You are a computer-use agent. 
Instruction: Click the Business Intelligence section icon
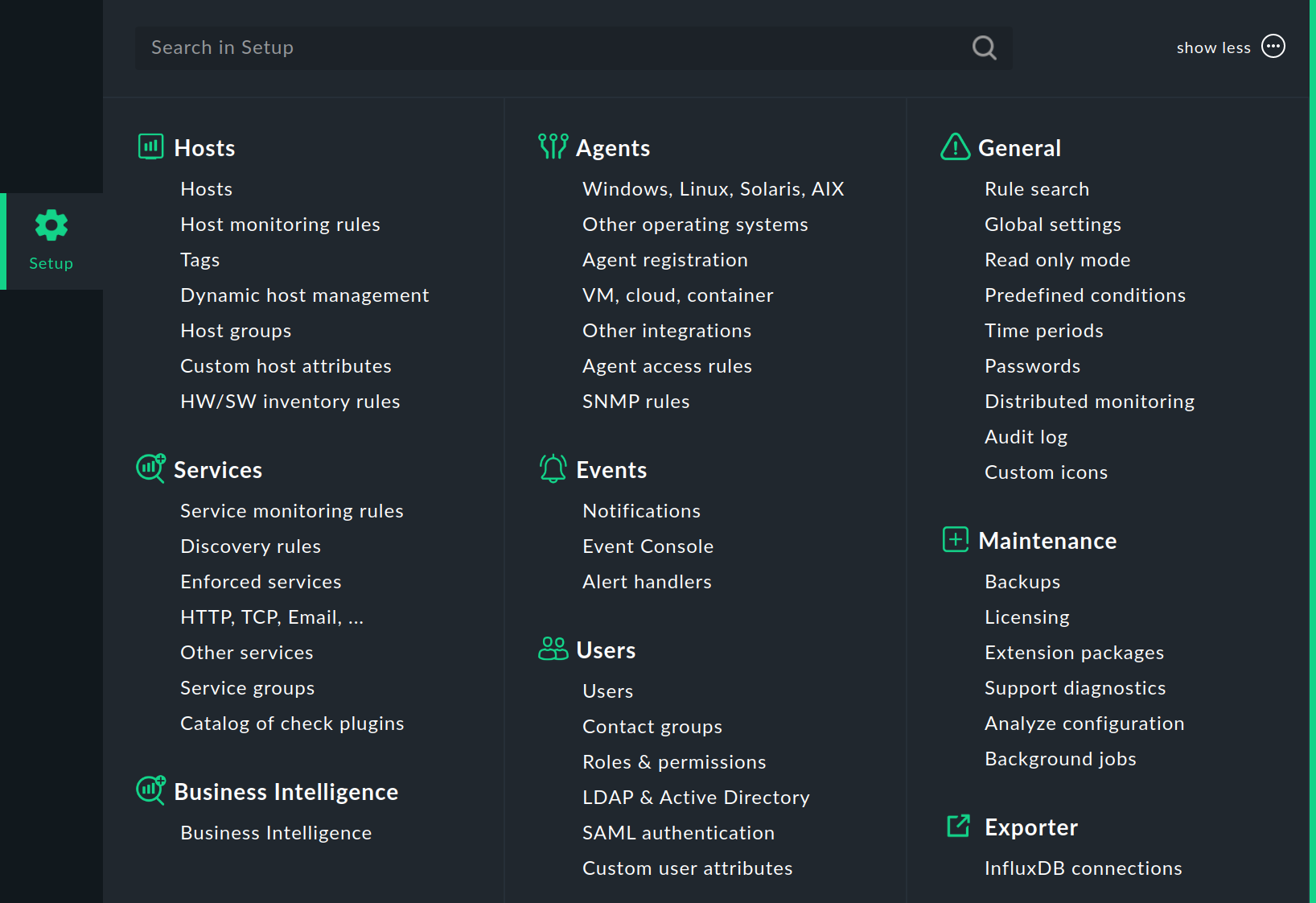click(x=150, y=790)
